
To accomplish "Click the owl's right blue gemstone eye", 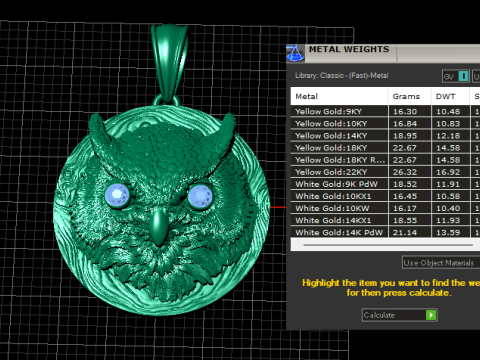I will coord(200,196).
